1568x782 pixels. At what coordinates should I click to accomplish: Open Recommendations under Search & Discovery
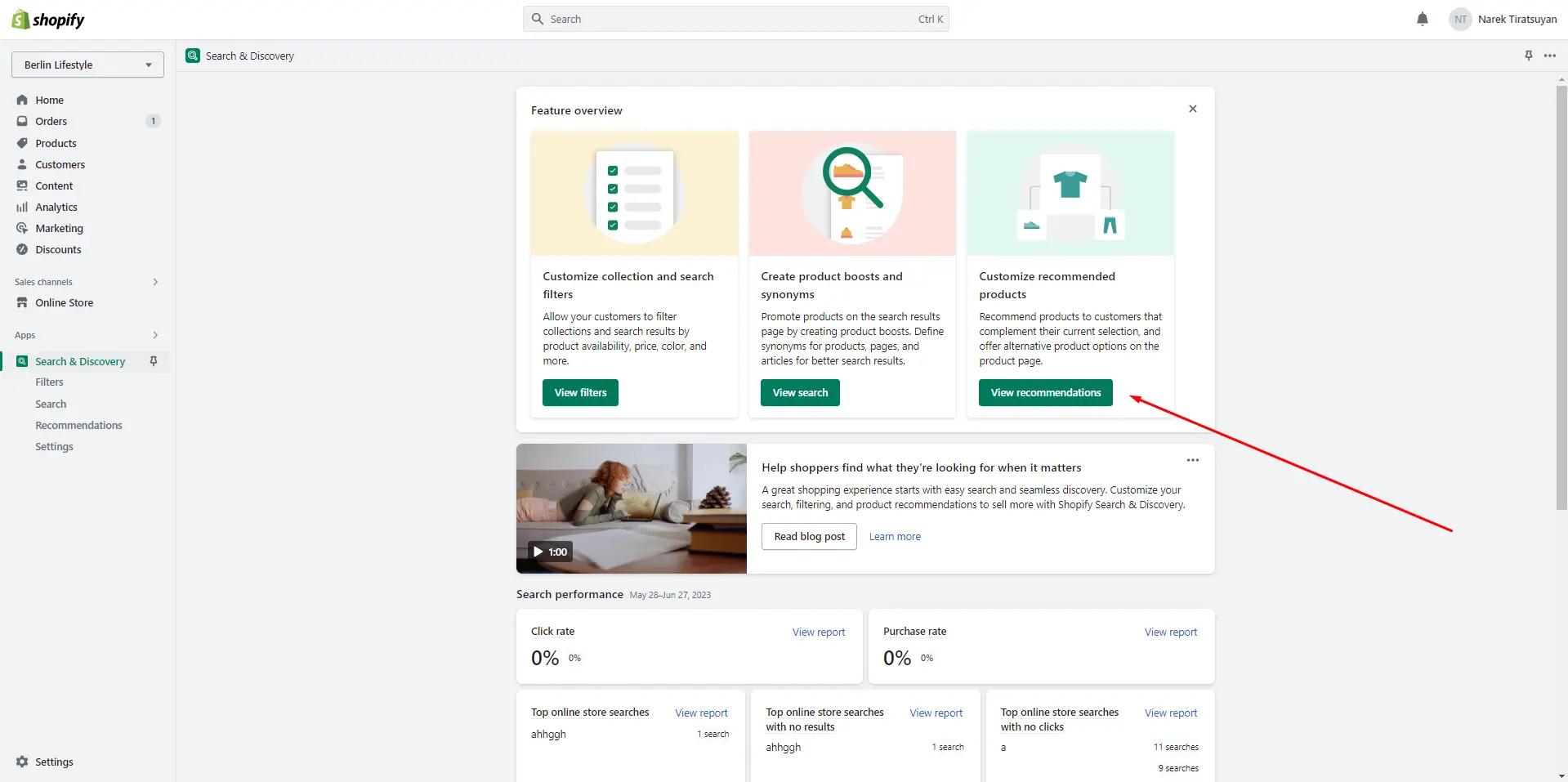coord(78,425)
